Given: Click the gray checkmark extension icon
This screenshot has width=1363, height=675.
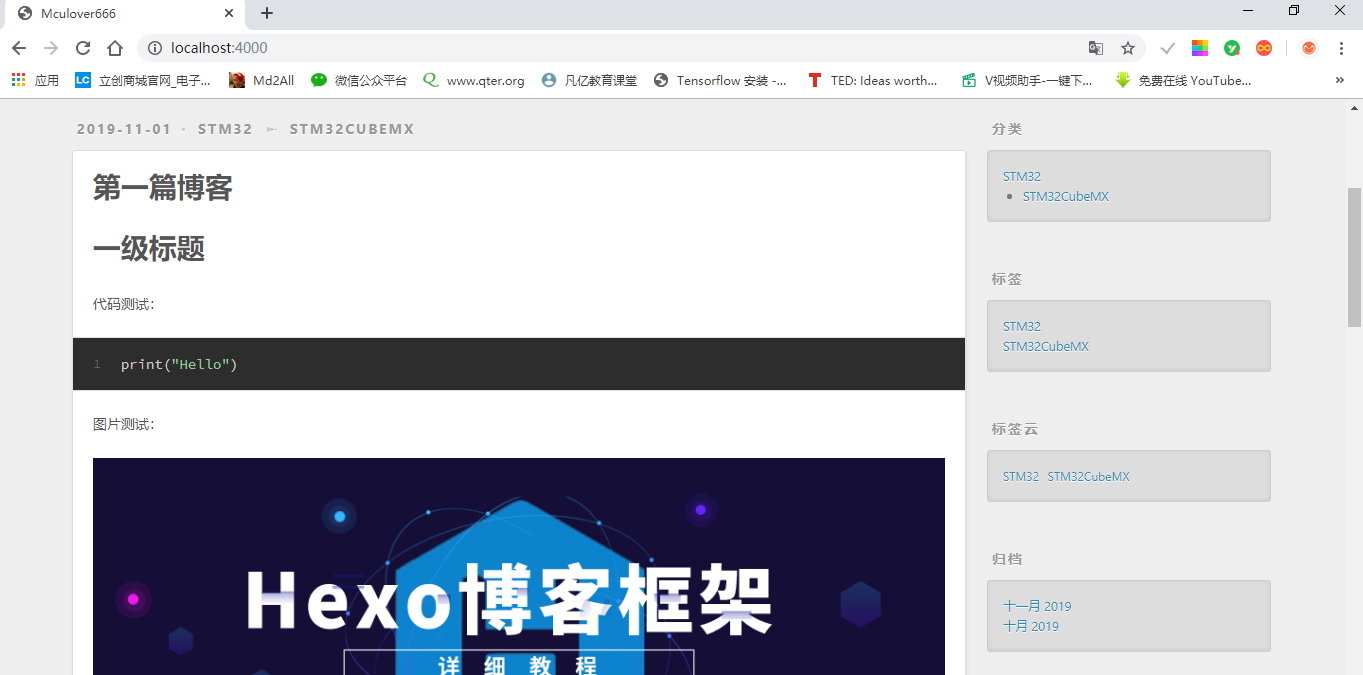Looking at the screenshot, I should pyautogui.click(x=1167, y=48).
